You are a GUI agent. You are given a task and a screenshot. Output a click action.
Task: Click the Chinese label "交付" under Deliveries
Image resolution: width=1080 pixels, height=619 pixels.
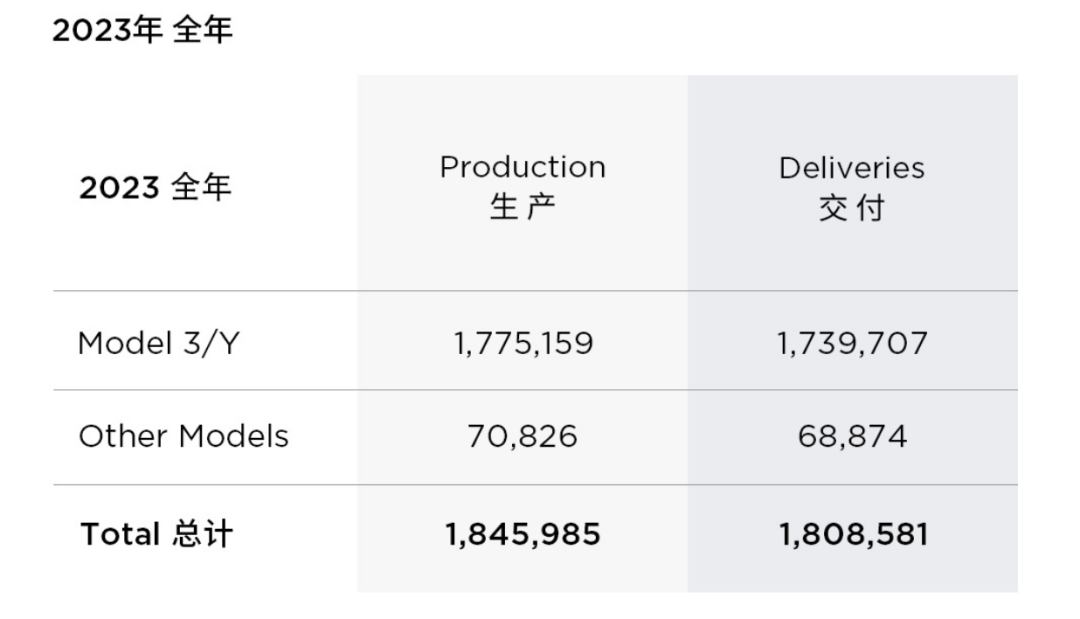click(852, 209)
